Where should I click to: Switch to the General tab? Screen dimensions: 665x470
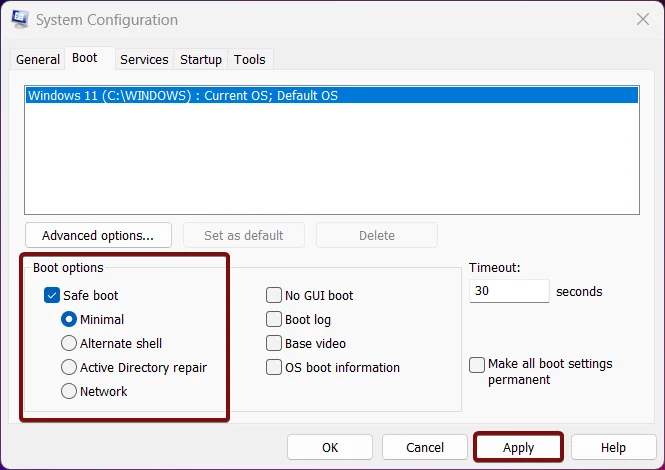coord(38,59)
